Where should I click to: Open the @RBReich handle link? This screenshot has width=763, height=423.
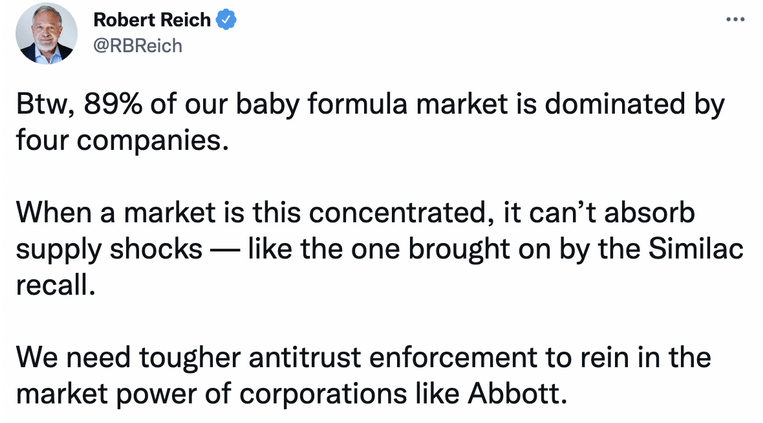point(138,46)
